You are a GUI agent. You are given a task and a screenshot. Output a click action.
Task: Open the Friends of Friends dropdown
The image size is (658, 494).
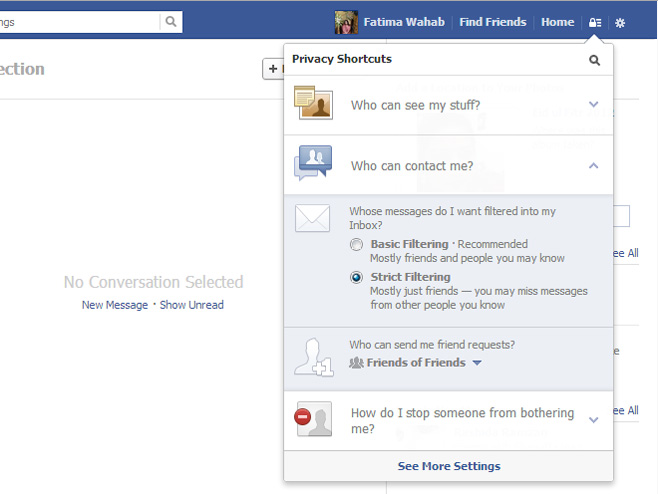(415, 363)
